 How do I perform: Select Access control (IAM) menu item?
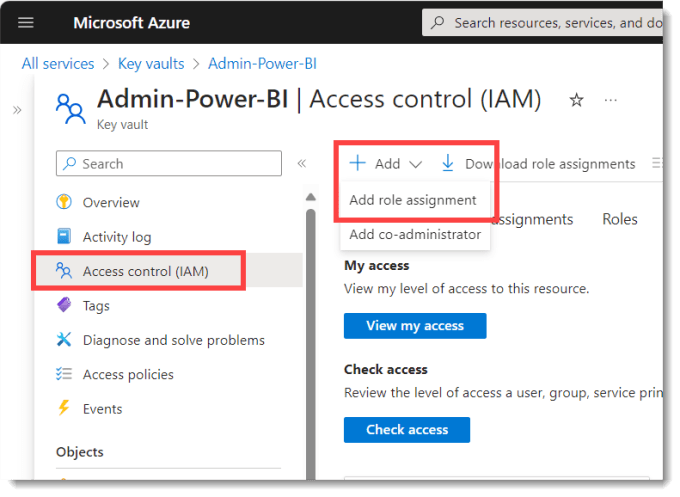coord(169,271)
